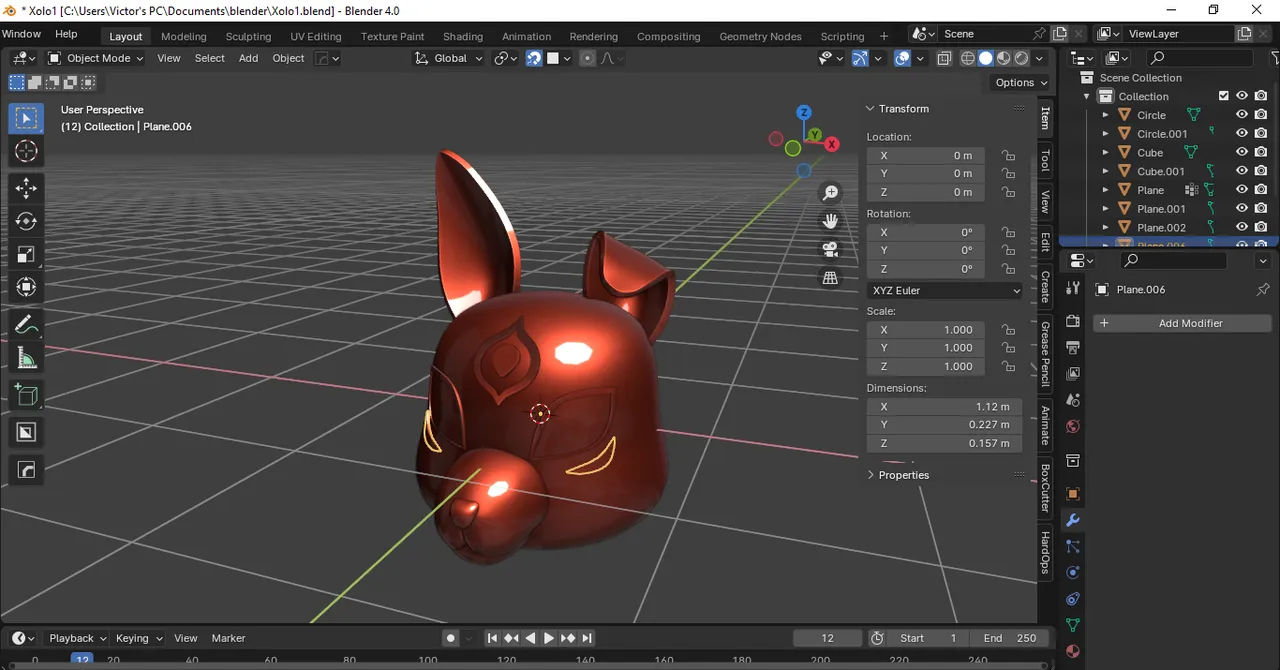1280x670 pixels.
Task: Open the Material properties tab icon
Action: point(1073,651)
